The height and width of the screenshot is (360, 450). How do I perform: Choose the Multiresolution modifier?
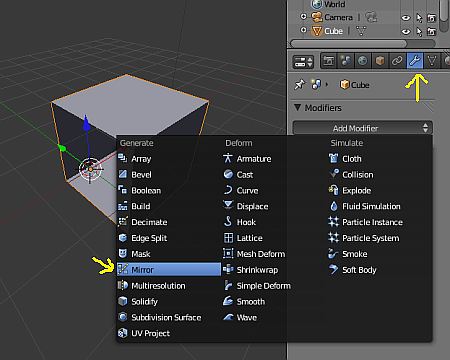tap(168, 286)
